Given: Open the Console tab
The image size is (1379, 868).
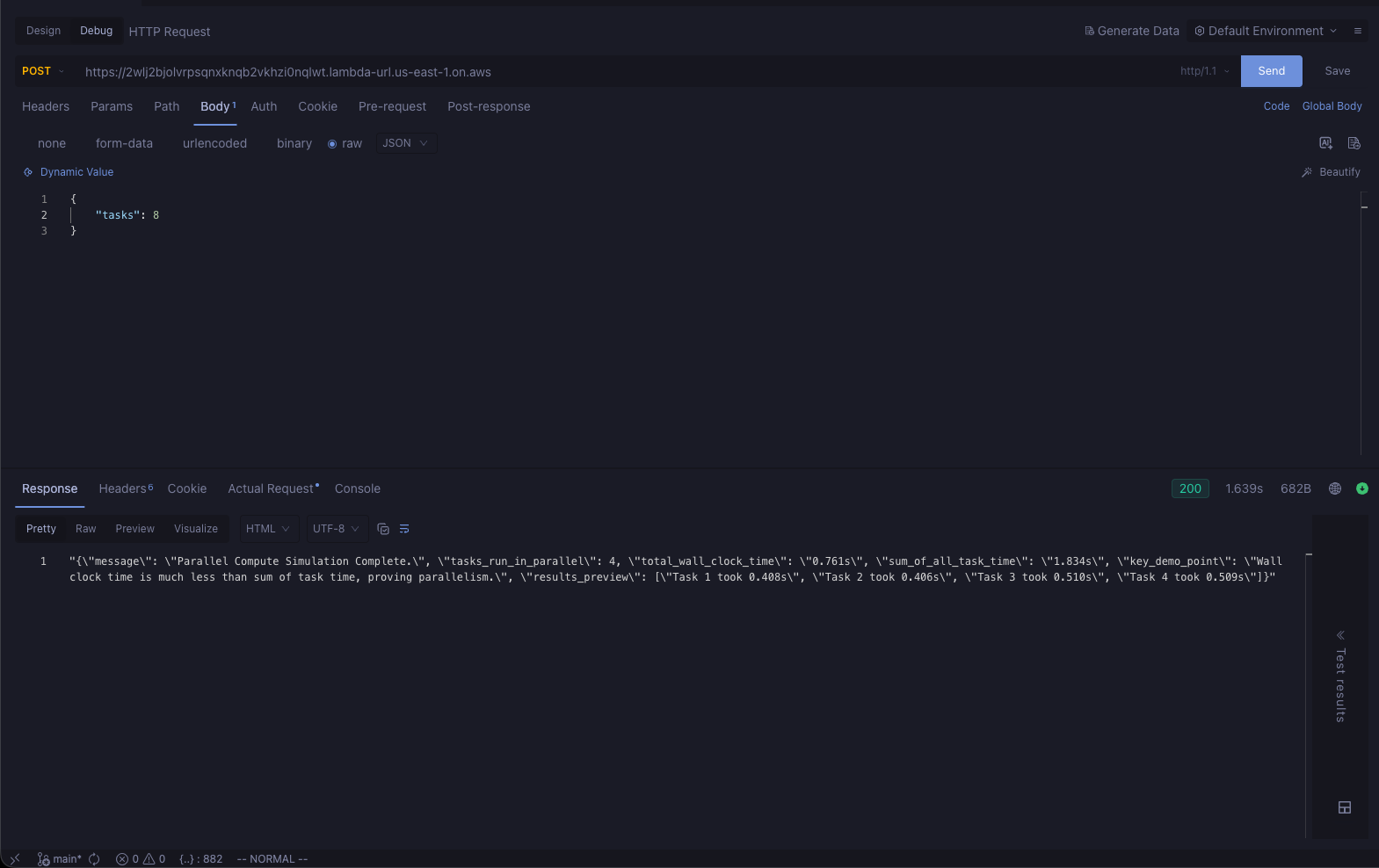Looking at the screenshot, I should pyautogui.click(x=357, y=488).
